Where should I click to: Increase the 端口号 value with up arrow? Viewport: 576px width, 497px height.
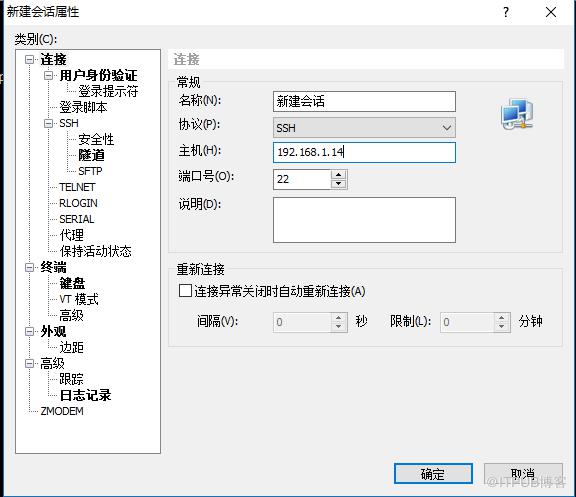339,174
